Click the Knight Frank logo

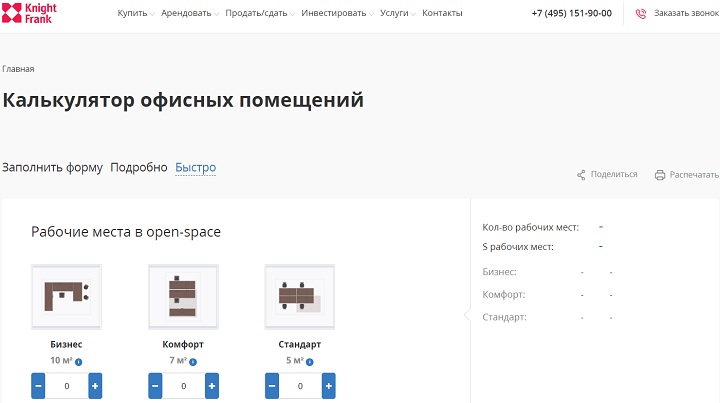coord(29,13)
